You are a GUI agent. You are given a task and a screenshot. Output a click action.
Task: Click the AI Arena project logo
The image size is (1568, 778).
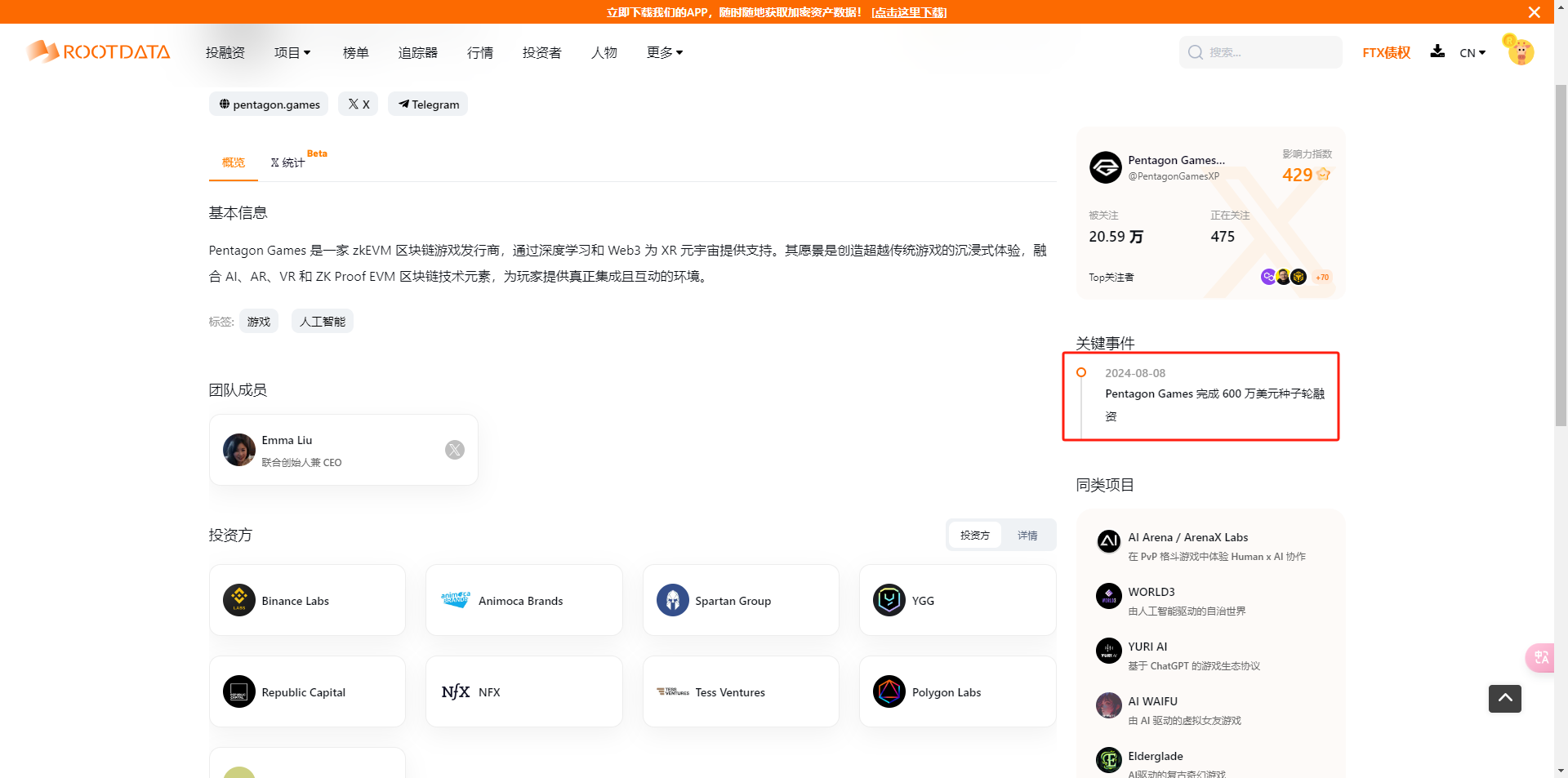click(x=1108, y=540)
